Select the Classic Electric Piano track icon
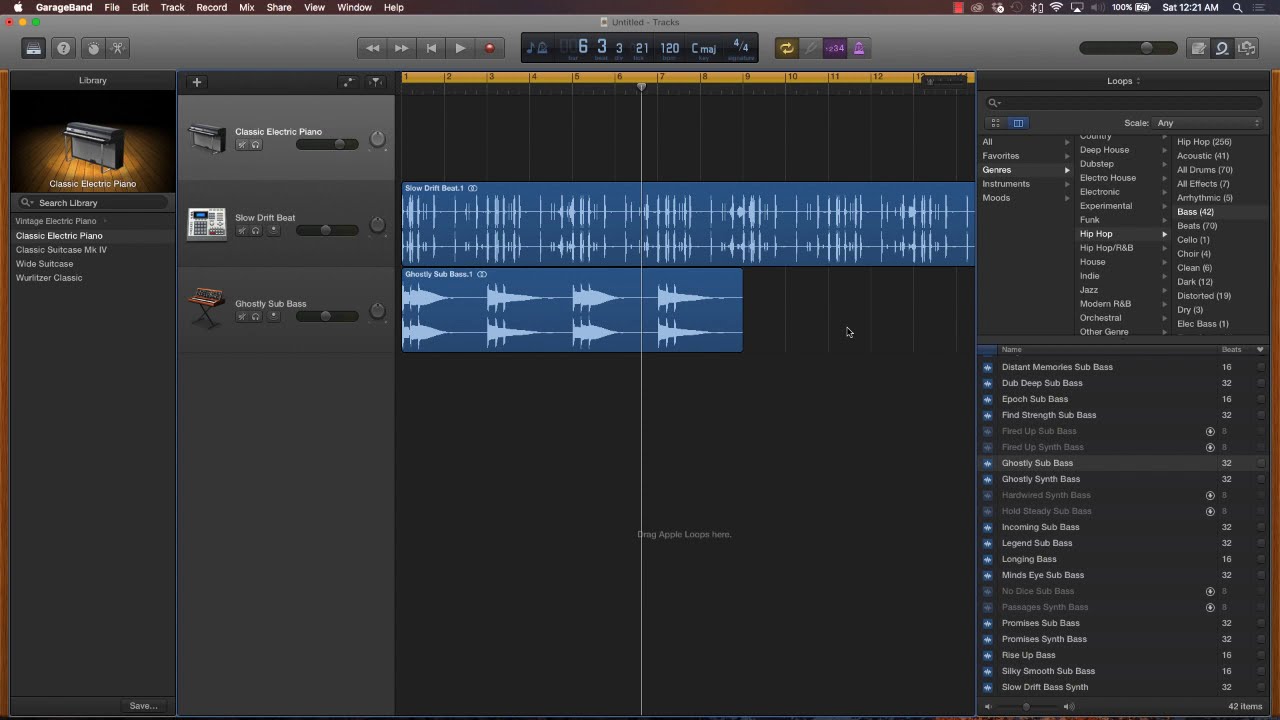The height and width of the screenshot is (720, 1280). coord(207,138)
